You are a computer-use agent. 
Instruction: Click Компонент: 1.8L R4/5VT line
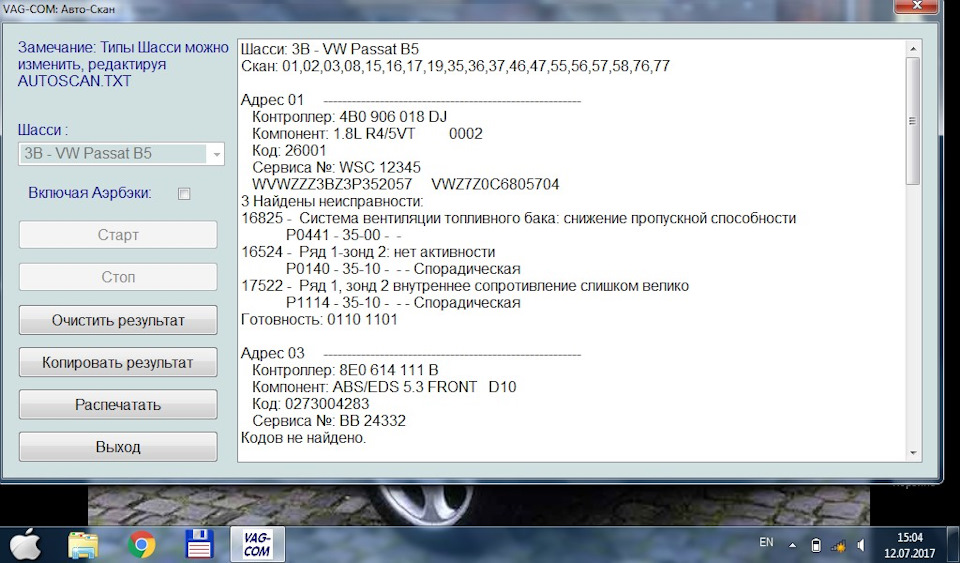pos(367,134)
